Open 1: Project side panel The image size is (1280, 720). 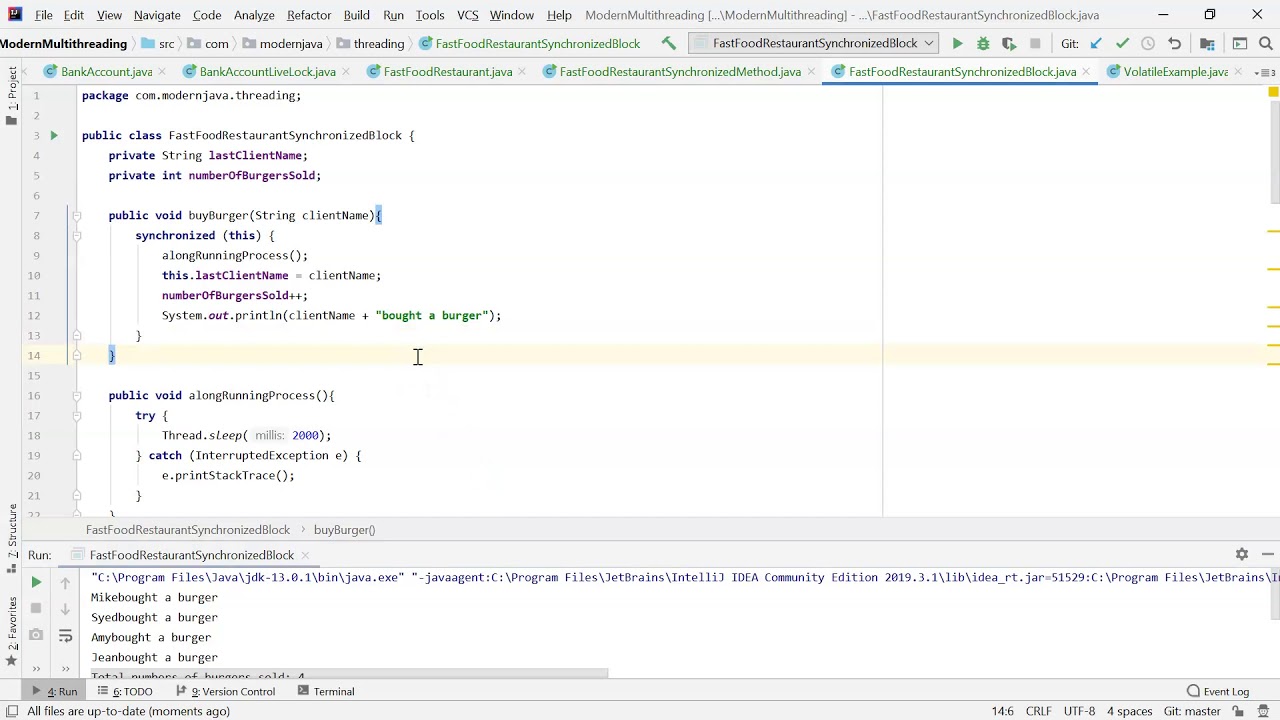11,96
